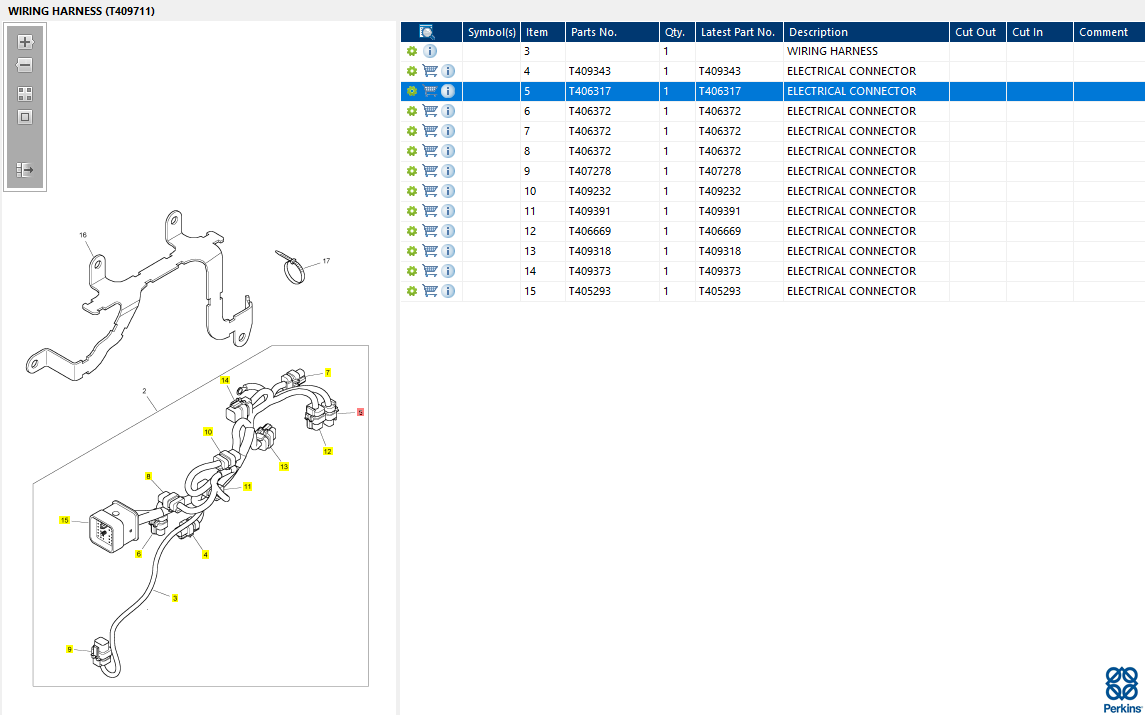Select callout 9 on the diagram
The image size is (1145, 715).
pos(69,649)
